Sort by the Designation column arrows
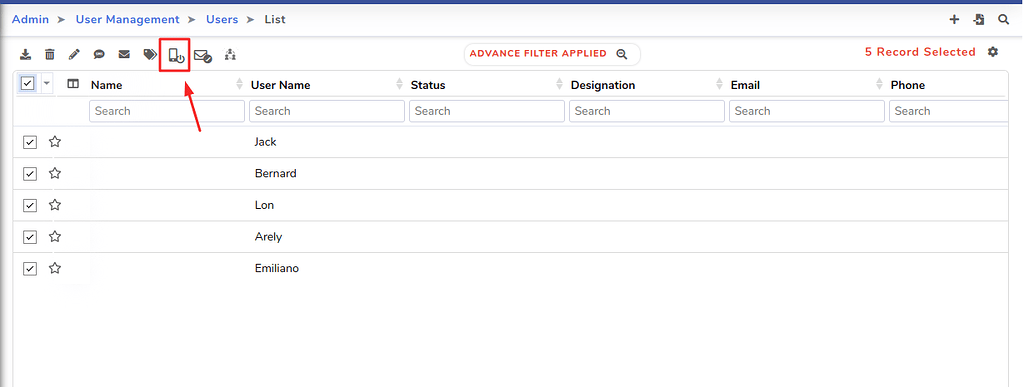The width and height of the screenshot is (1024, 387). pos(719,84)
